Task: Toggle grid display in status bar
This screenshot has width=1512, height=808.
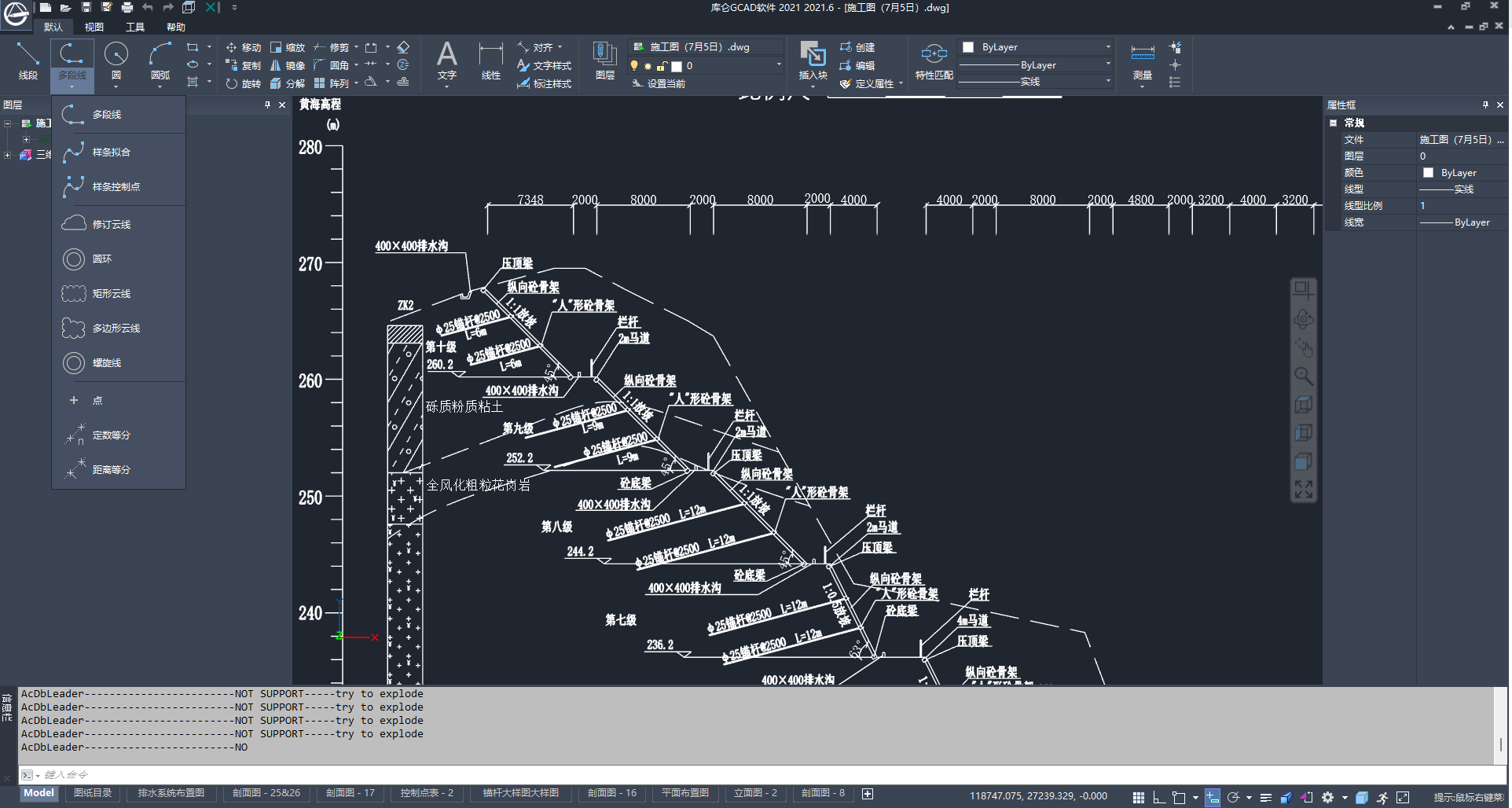Action: (x=1139, y=797)
